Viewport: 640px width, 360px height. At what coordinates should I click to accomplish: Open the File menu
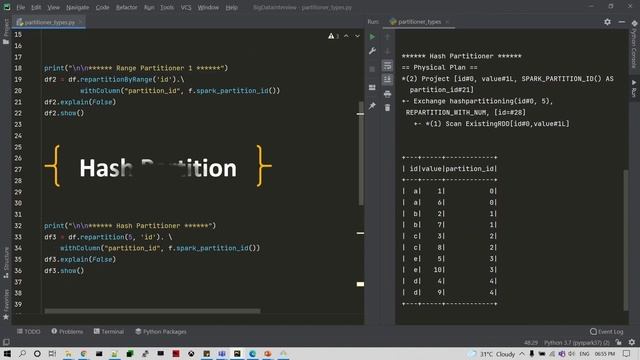point(20,7)
